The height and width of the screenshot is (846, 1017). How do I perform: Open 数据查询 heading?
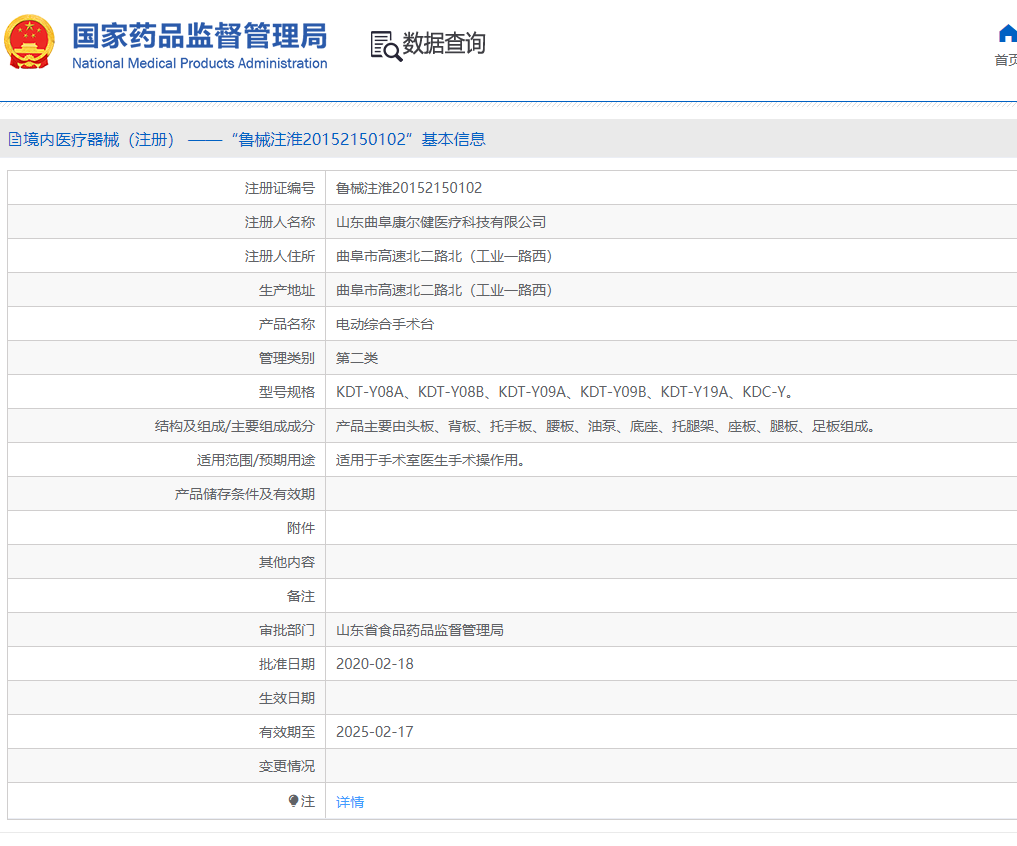click(444, 43)
